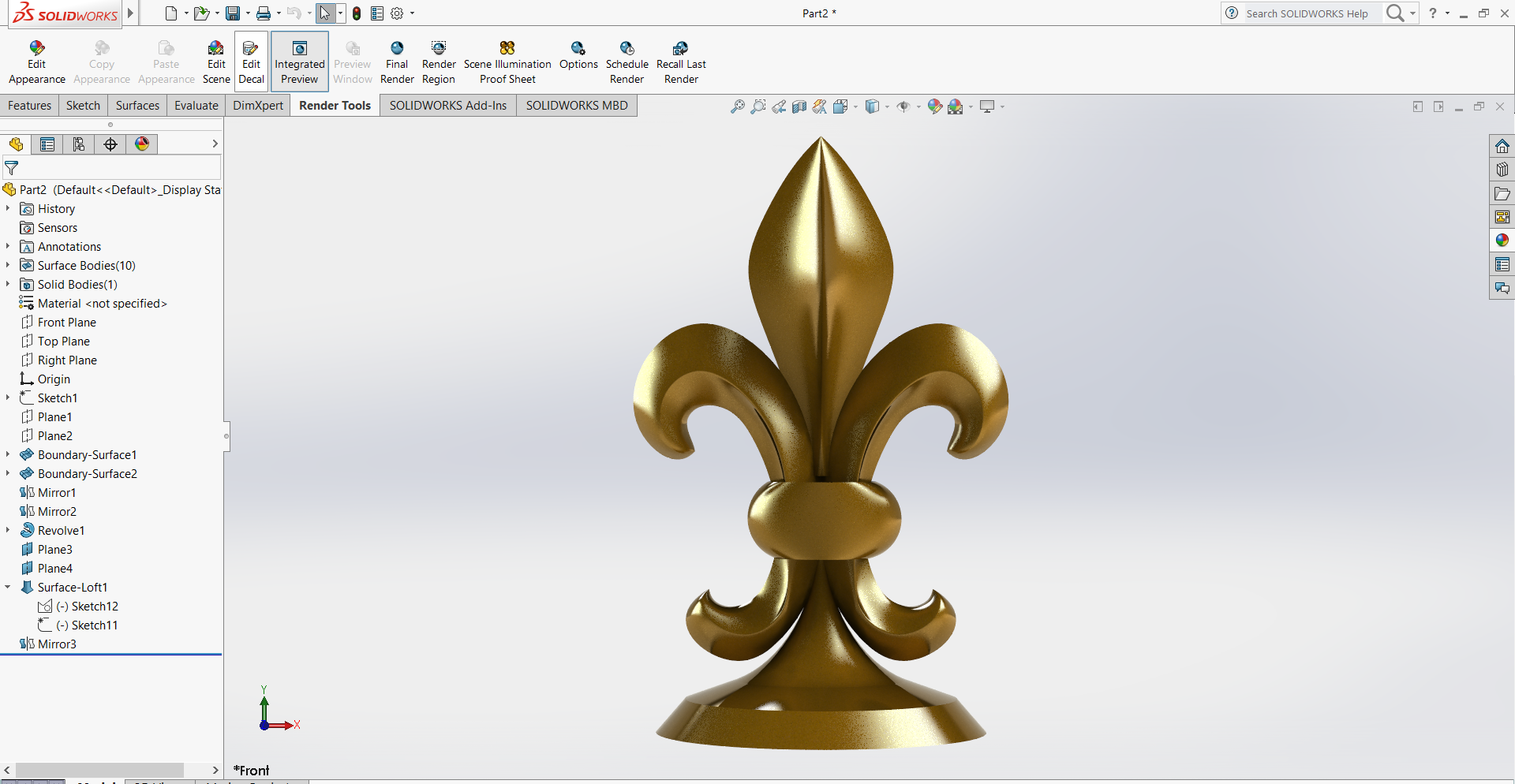Click Apply Scene icon in view toolbar
The width and height of the screenshot is (1515, 784).
click(956, 106)
